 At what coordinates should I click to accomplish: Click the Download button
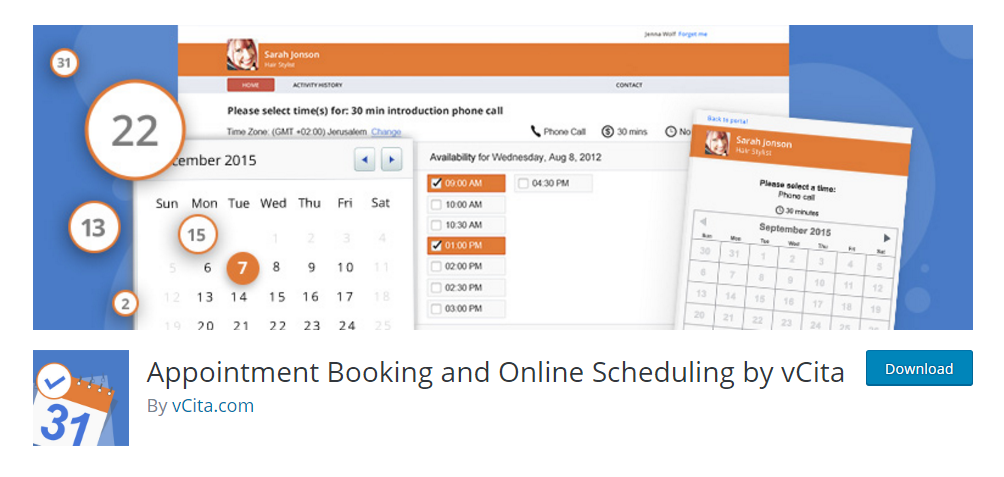point(919,368)
